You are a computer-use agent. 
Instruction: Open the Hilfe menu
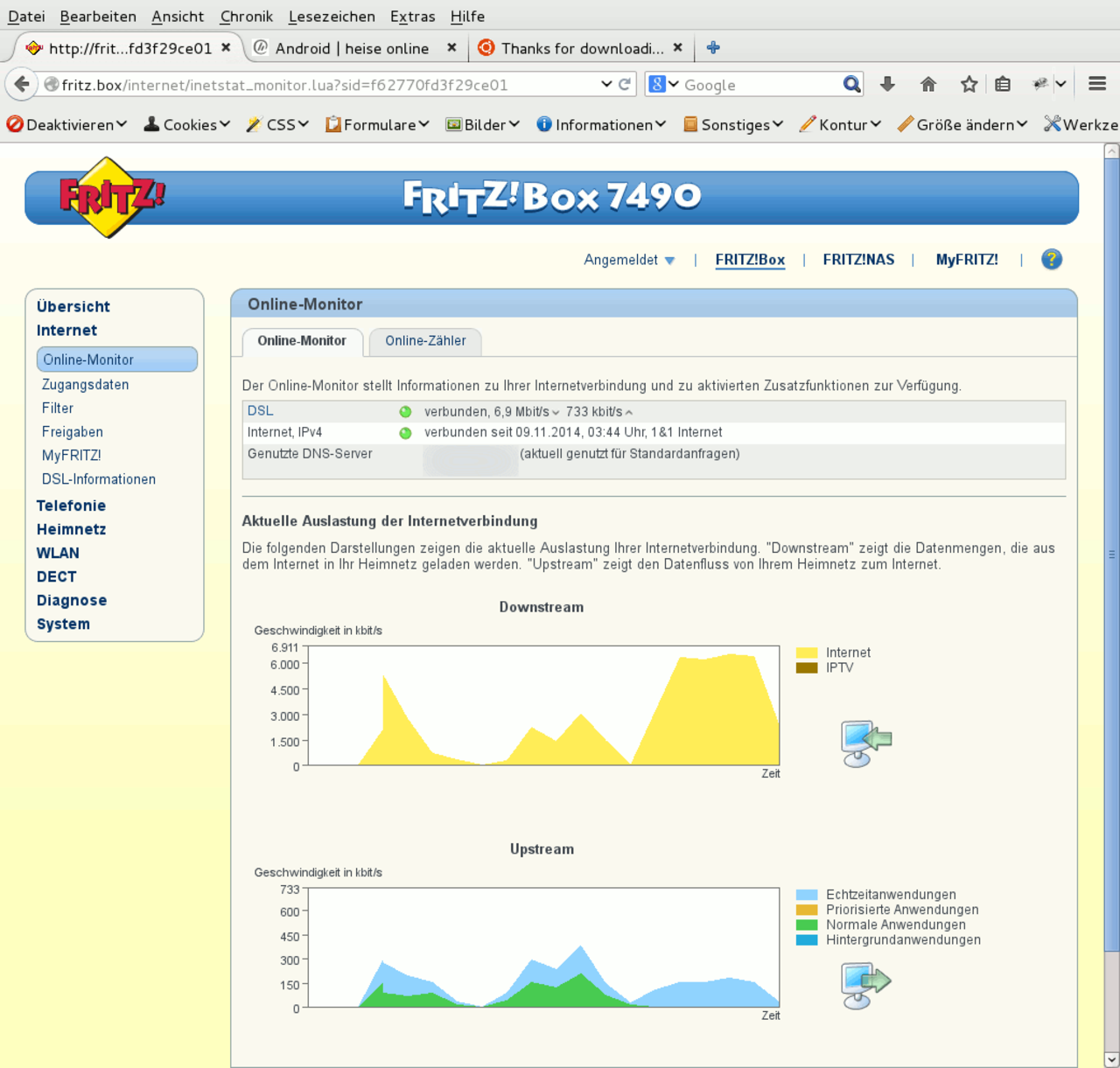tap(467, 16)
